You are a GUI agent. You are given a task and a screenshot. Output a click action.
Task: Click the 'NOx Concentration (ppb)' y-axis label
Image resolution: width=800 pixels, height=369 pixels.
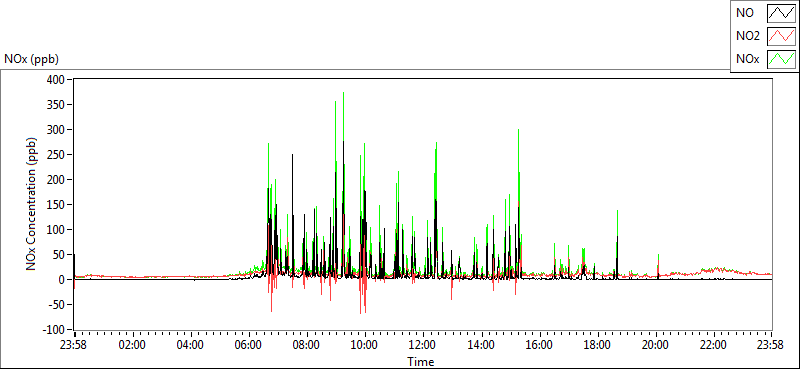pyautogui.click(x=32, y=204)
